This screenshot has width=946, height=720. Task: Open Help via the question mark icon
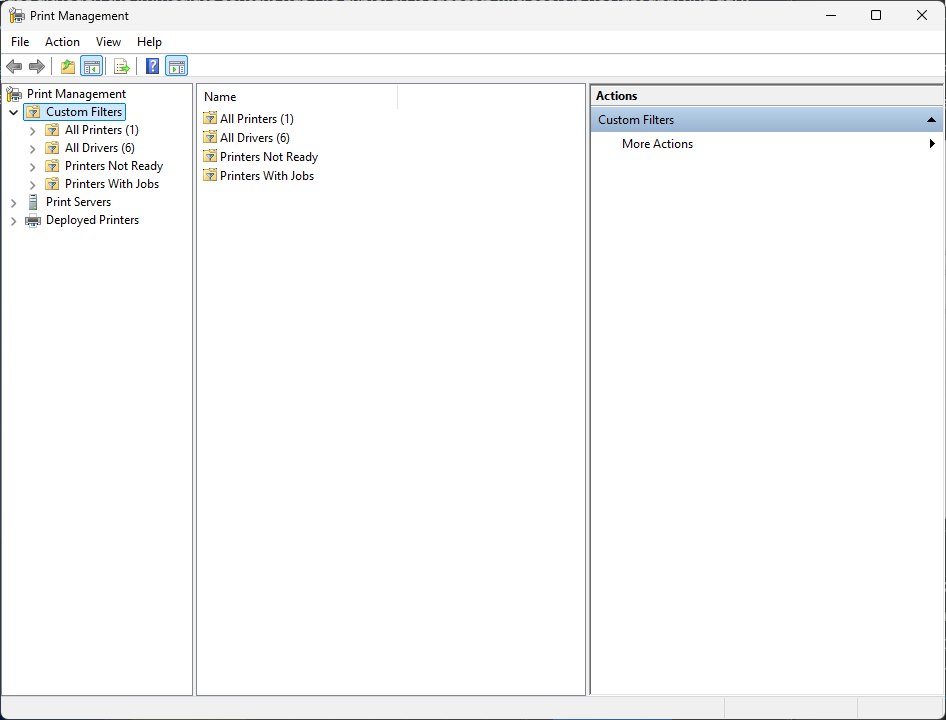click(x=153, y=66)
